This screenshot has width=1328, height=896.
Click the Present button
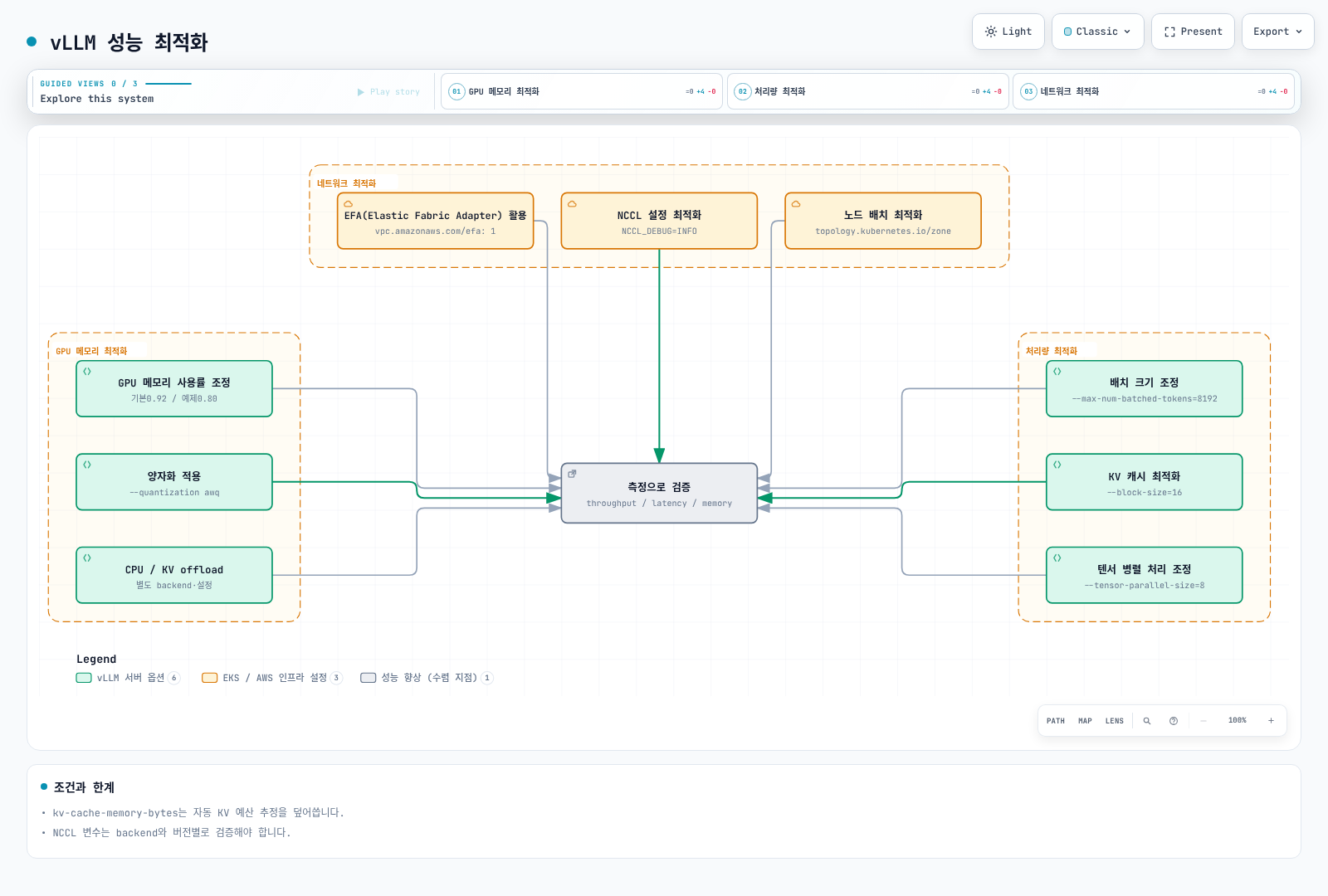(1193, 32)
